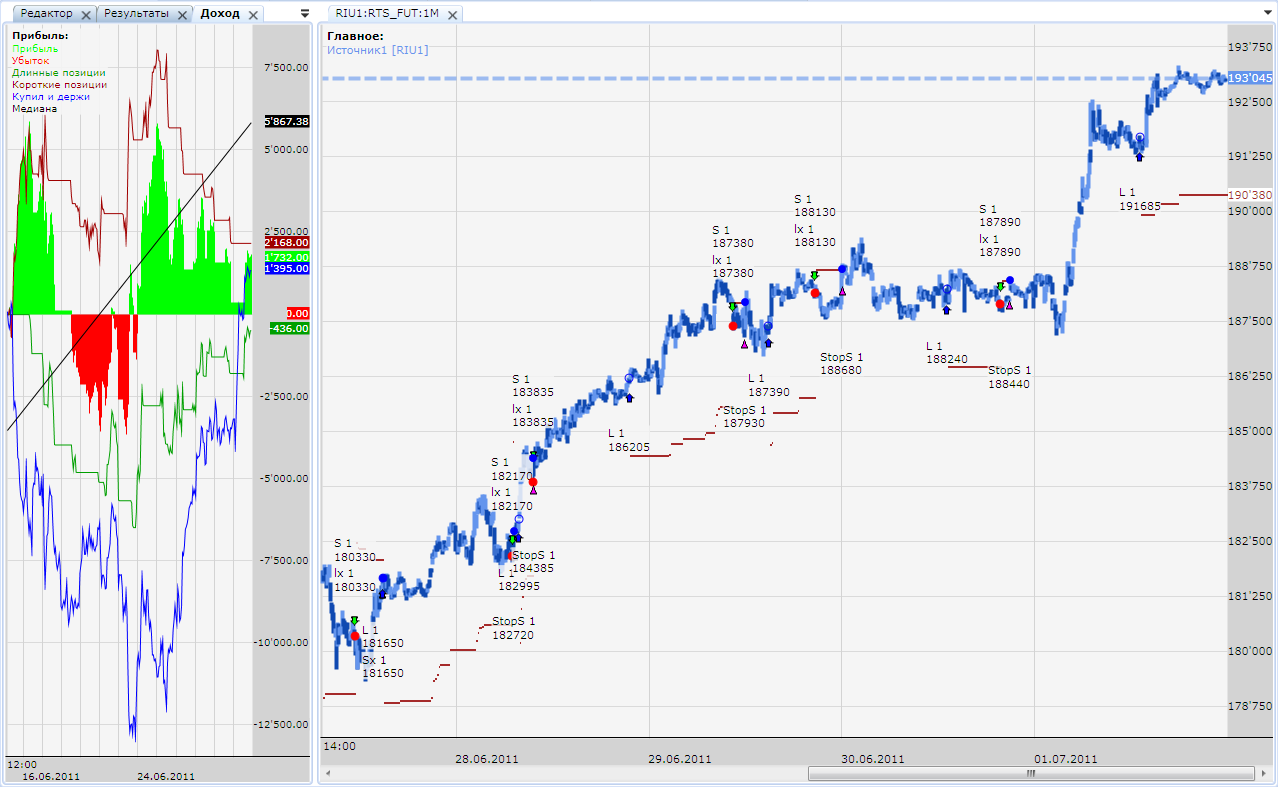
Task: Click the 01.07.2011 date label
Action: (x=1065, y=759)
